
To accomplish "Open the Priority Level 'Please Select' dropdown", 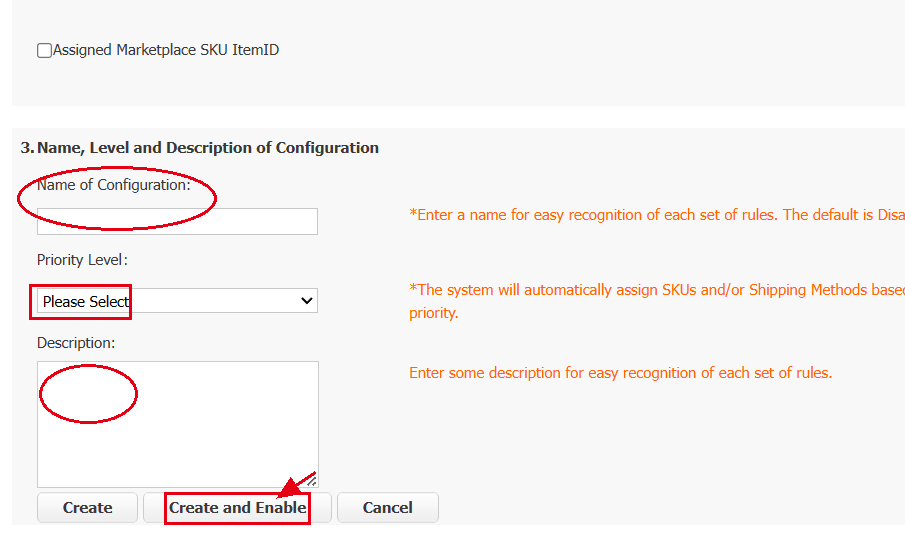I will point(177,301).
